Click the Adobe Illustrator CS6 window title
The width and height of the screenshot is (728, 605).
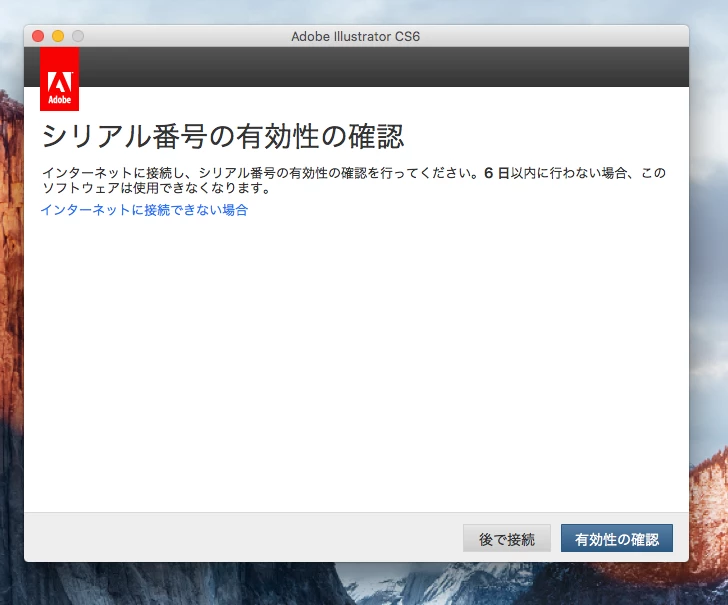(x=356, y=36)
